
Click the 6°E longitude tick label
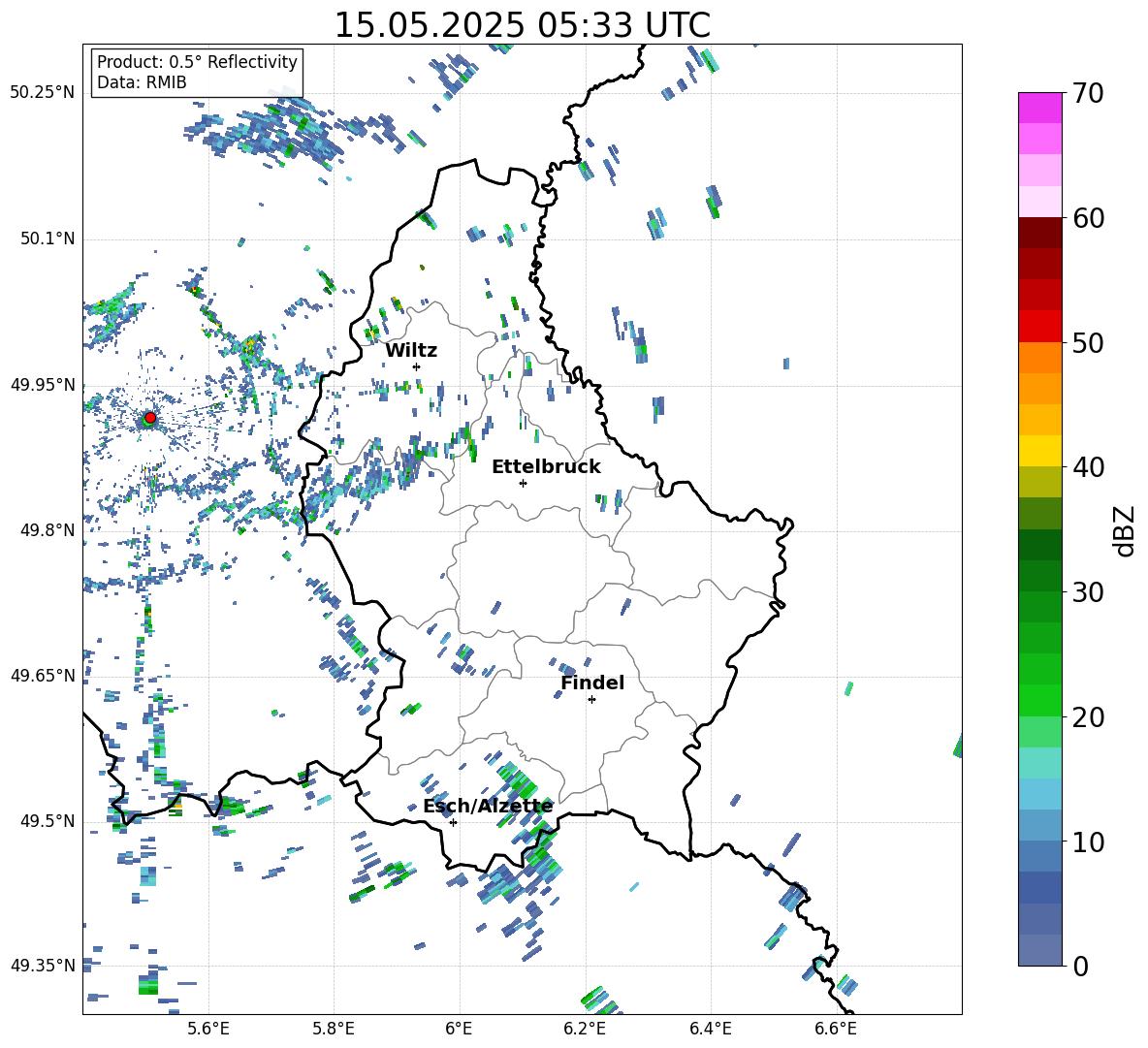[x=459, y=1029]
